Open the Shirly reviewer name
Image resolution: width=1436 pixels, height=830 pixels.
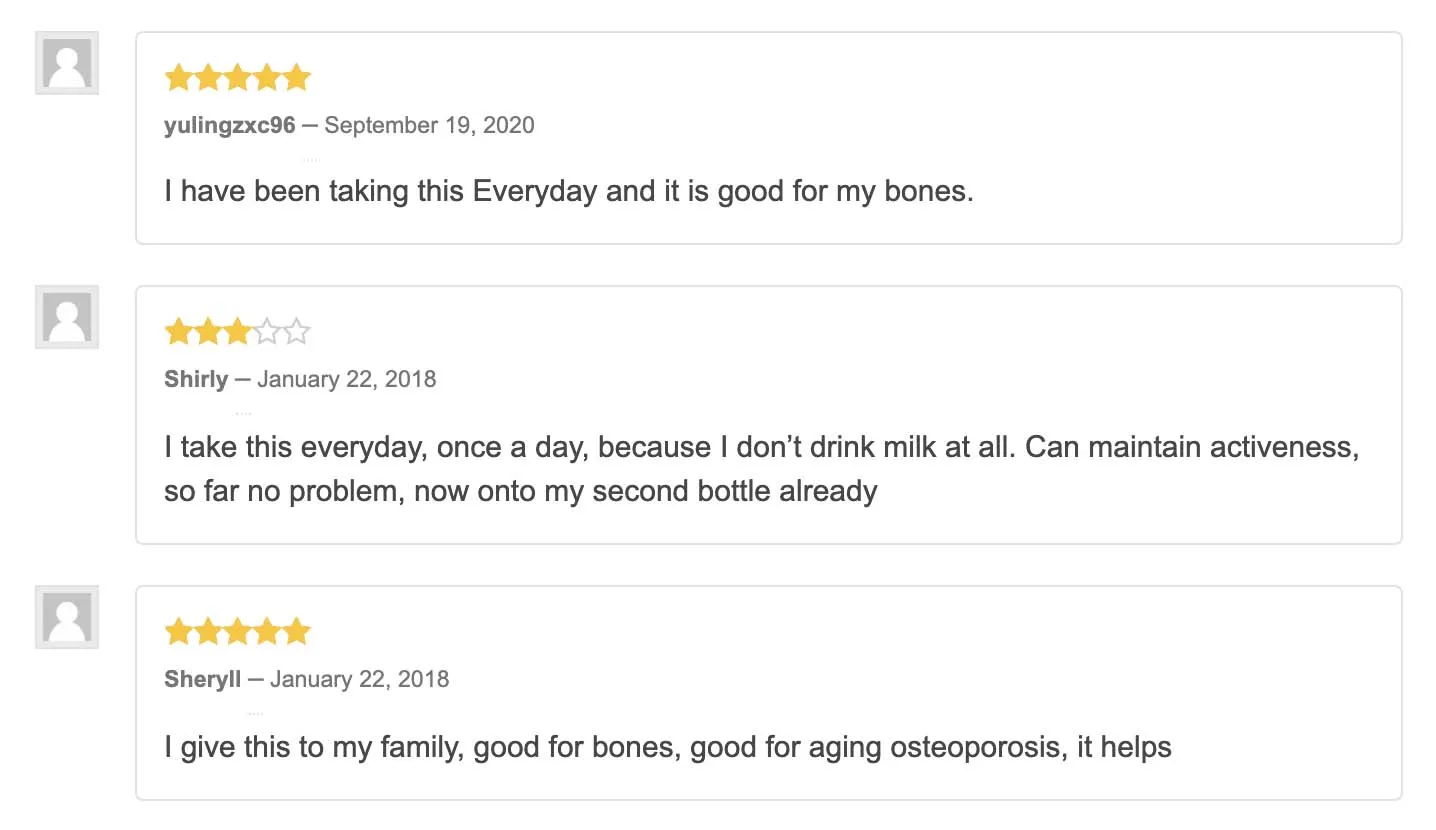(x=196, y=379)
